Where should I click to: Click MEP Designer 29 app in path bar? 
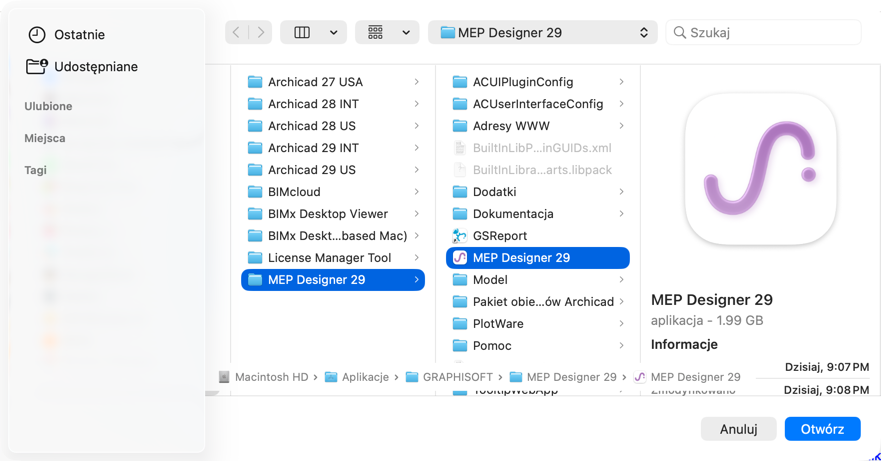point(687,377)
